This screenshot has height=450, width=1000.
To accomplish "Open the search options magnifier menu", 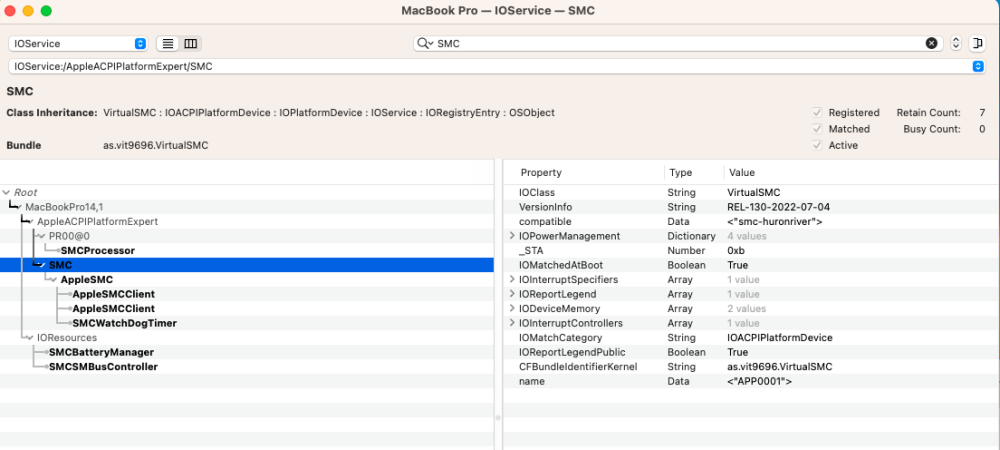I will (425, 43).
